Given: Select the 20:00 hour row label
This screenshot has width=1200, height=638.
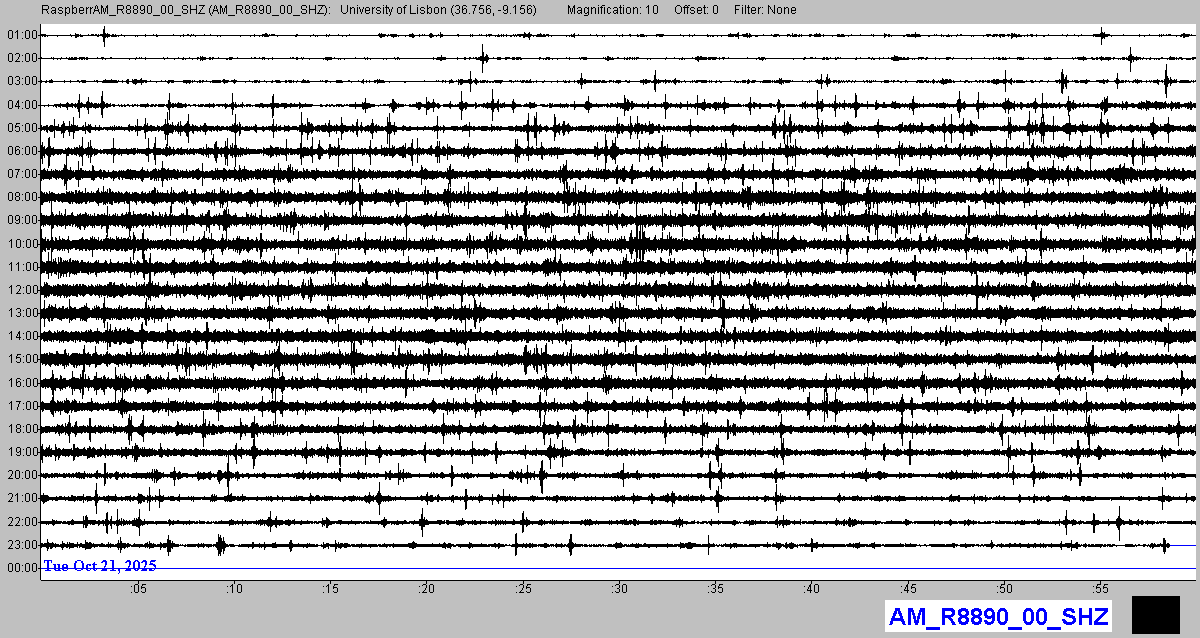Looking at the screenshot, I should [x=21, y=475].
